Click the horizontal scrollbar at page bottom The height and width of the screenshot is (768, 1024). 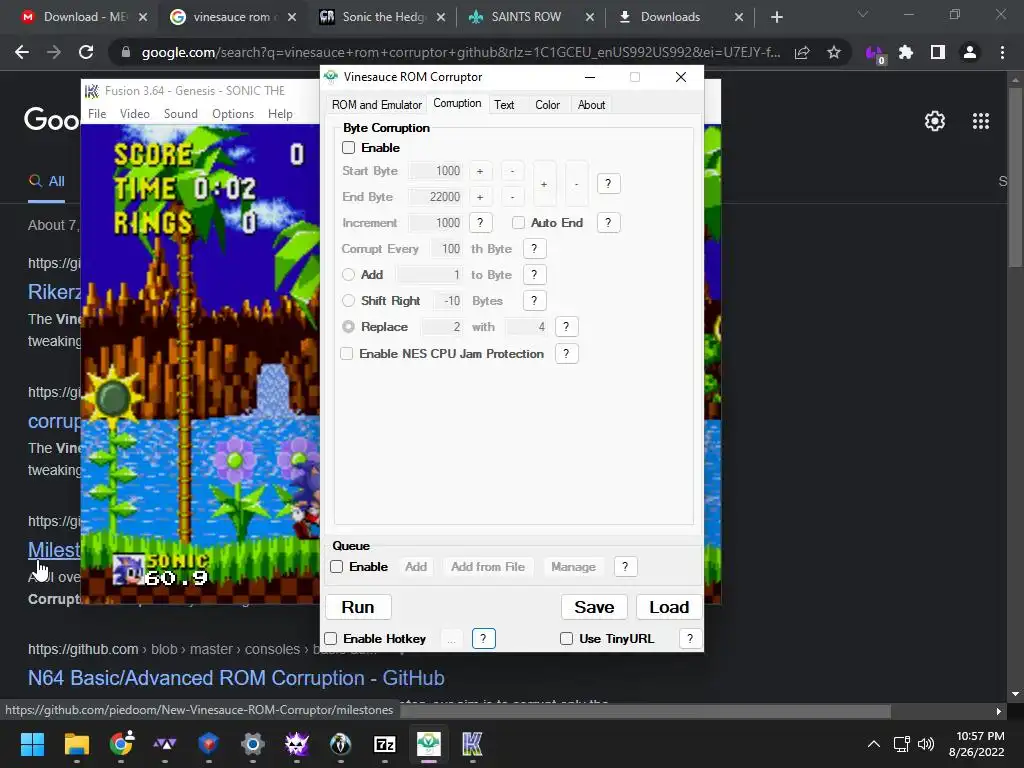[x=645, y=711]
